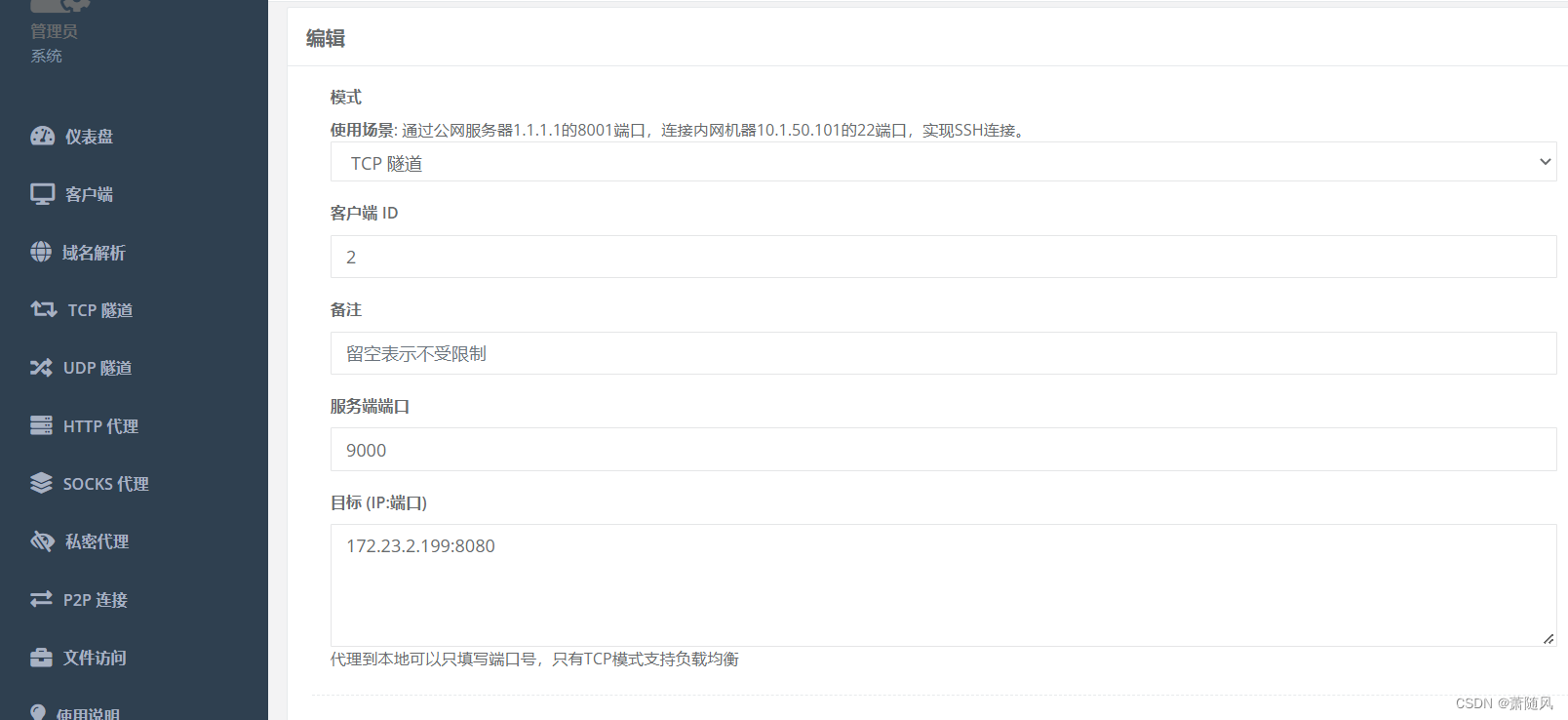1568x720 pixels.
Task: Open 使用说明 menu entry
Action: click(88, 713)
